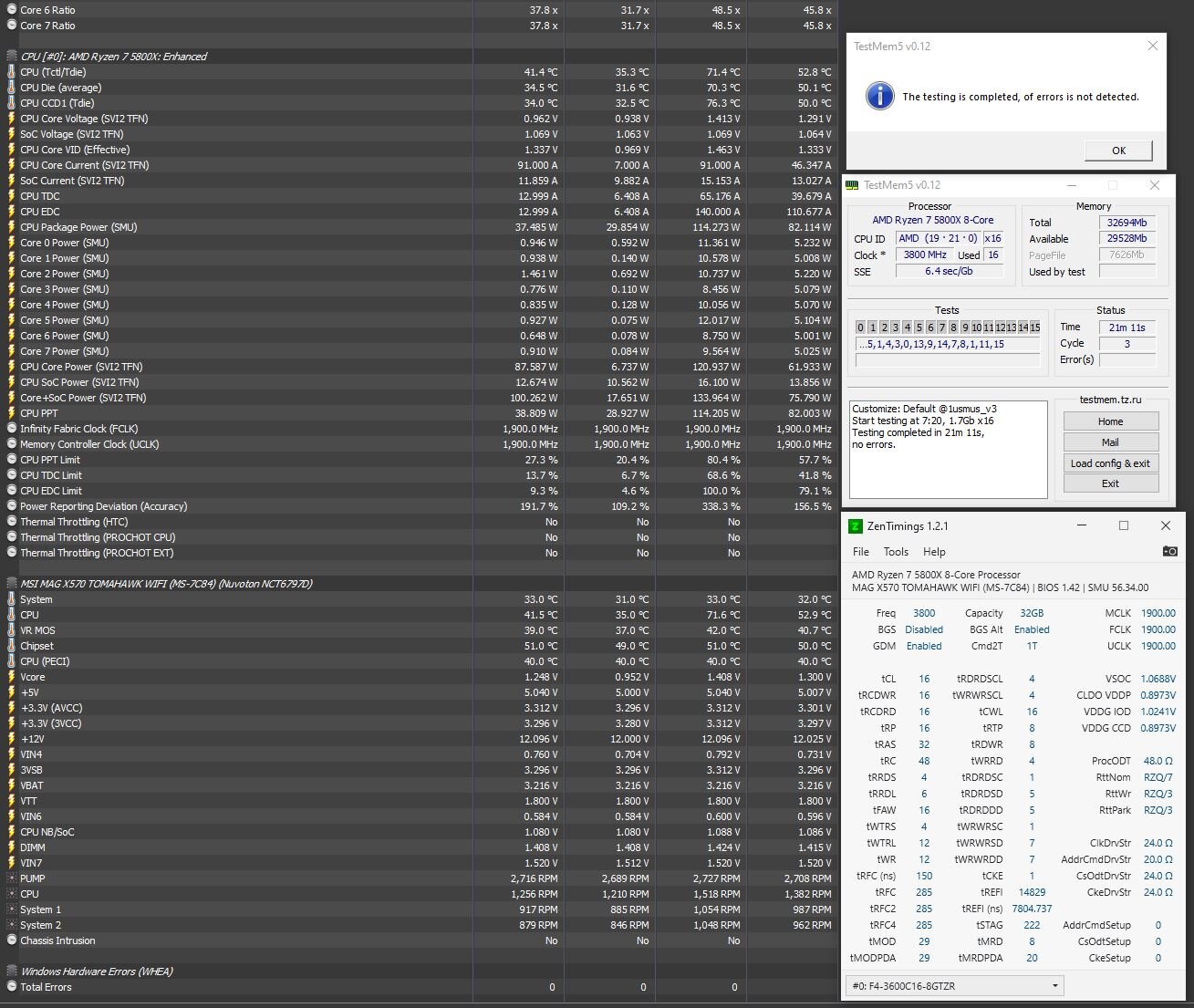
Task: Click the Clock value 3800 MHz in TestMem5
Action: (x=925, y=255)
